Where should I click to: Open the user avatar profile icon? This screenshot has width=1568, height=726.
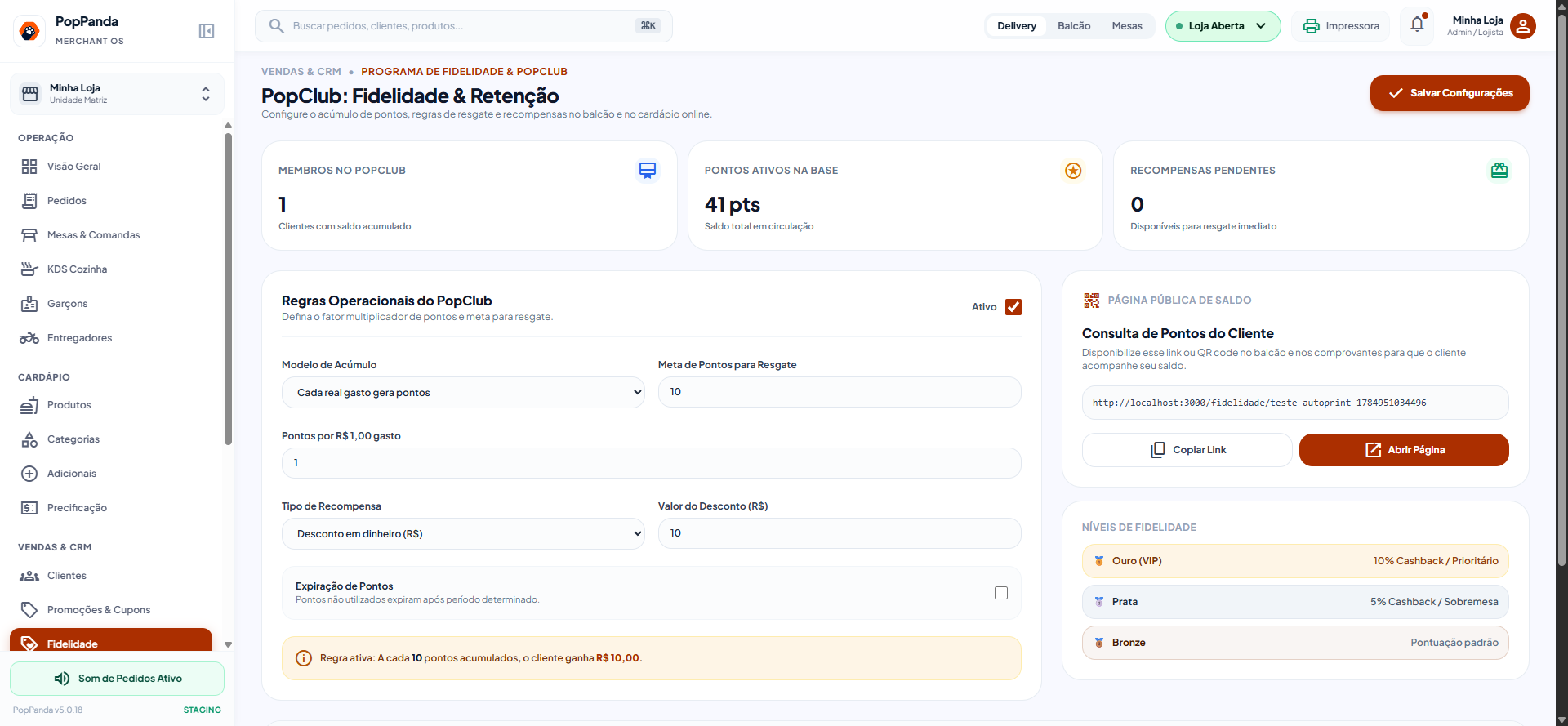[x=1523, y=26]
